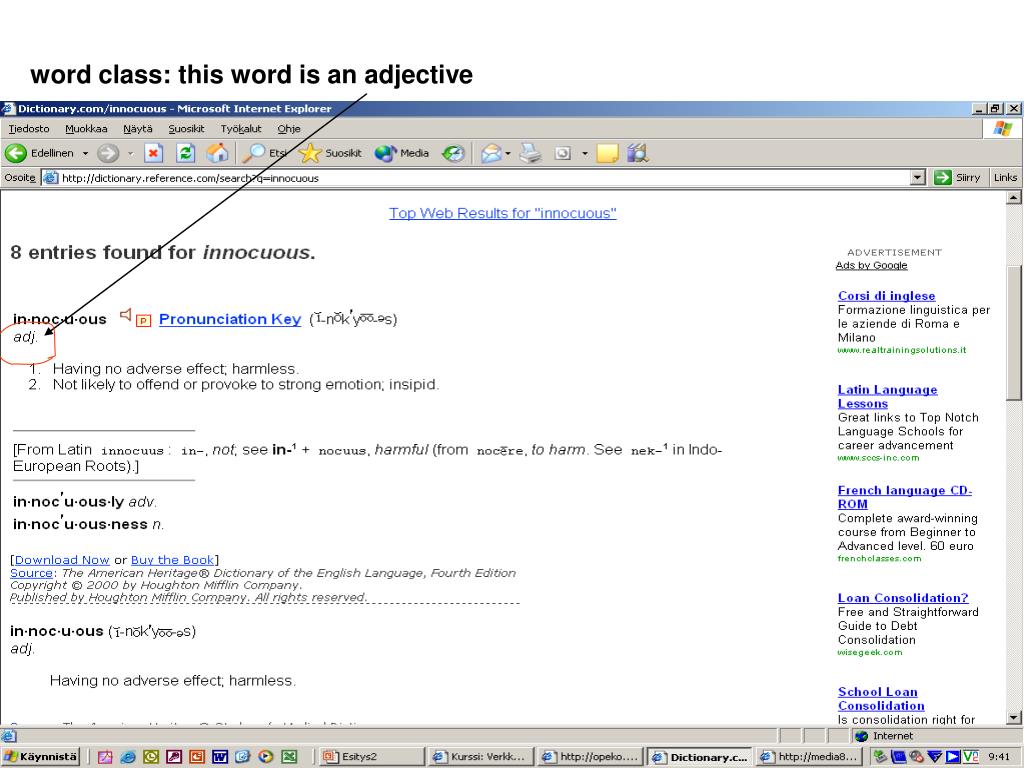The image size is (1024, 768).
Task: Click the Source link
Action: (x=31, y=573)
